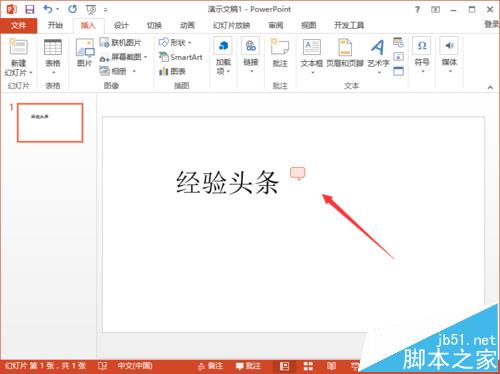Insert a chart using the 图表 icon
Viewport: 500px width, 374px height.
pyautogui.click(x=172, y=71)
